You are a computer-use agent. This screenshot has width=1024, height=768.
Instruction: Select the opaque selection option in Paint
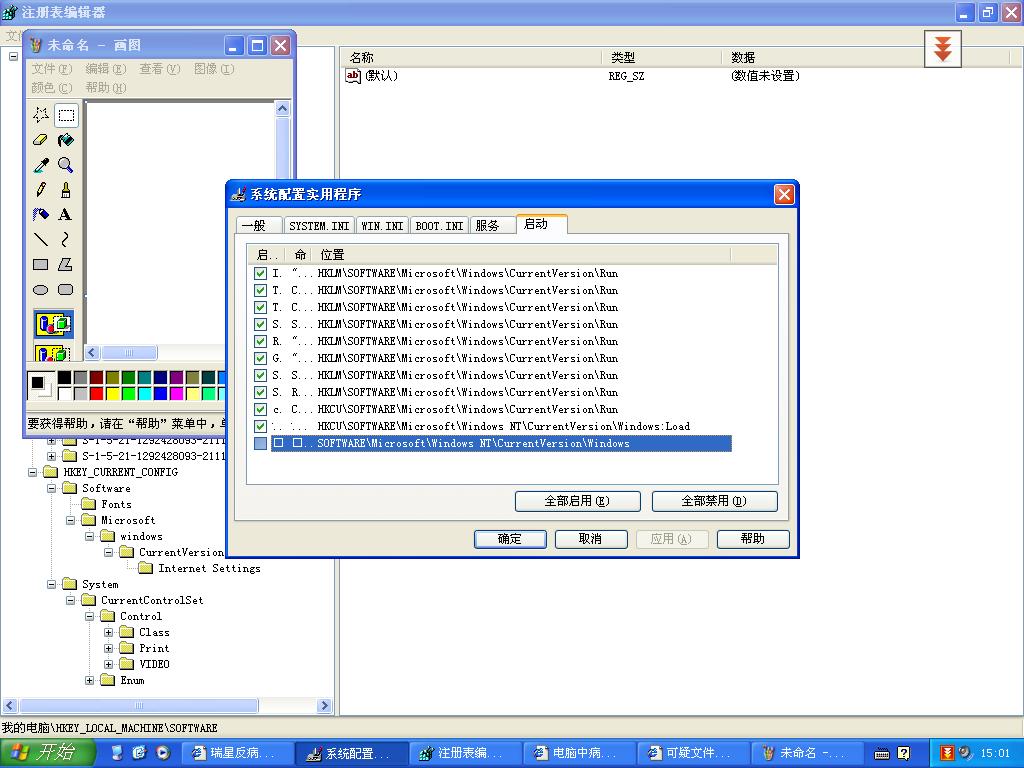point(54,324)
